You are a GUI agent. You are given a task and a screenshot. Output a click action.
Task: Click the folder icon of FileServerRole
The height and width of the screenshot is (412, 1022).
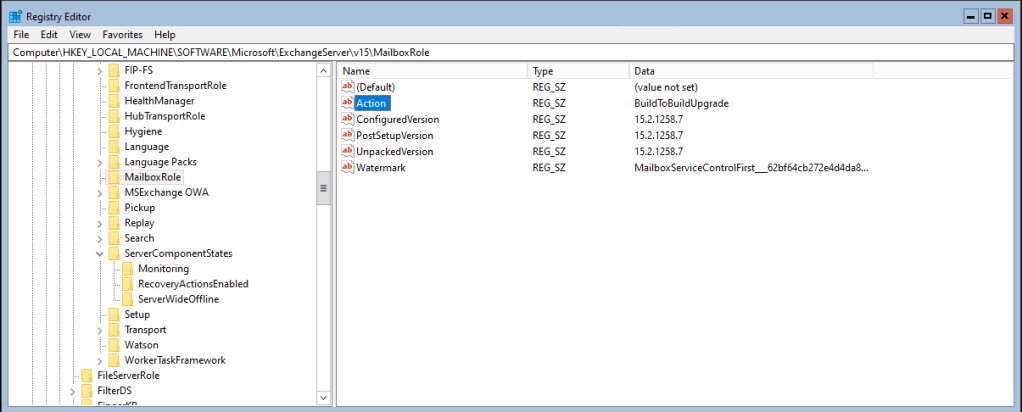click(87, 375)
